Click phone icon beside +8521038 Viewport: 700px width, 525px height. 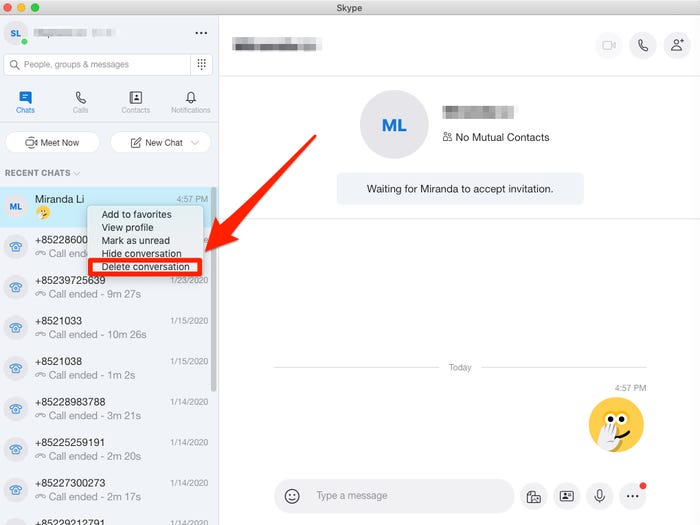16,368
